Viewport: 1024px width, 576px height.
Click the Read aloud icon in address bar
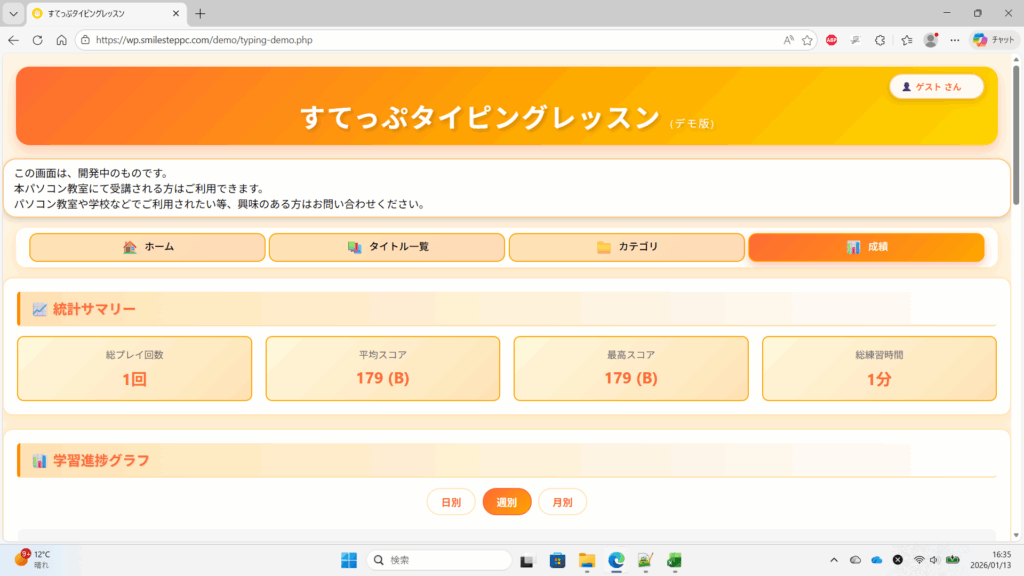click(788, 40)
